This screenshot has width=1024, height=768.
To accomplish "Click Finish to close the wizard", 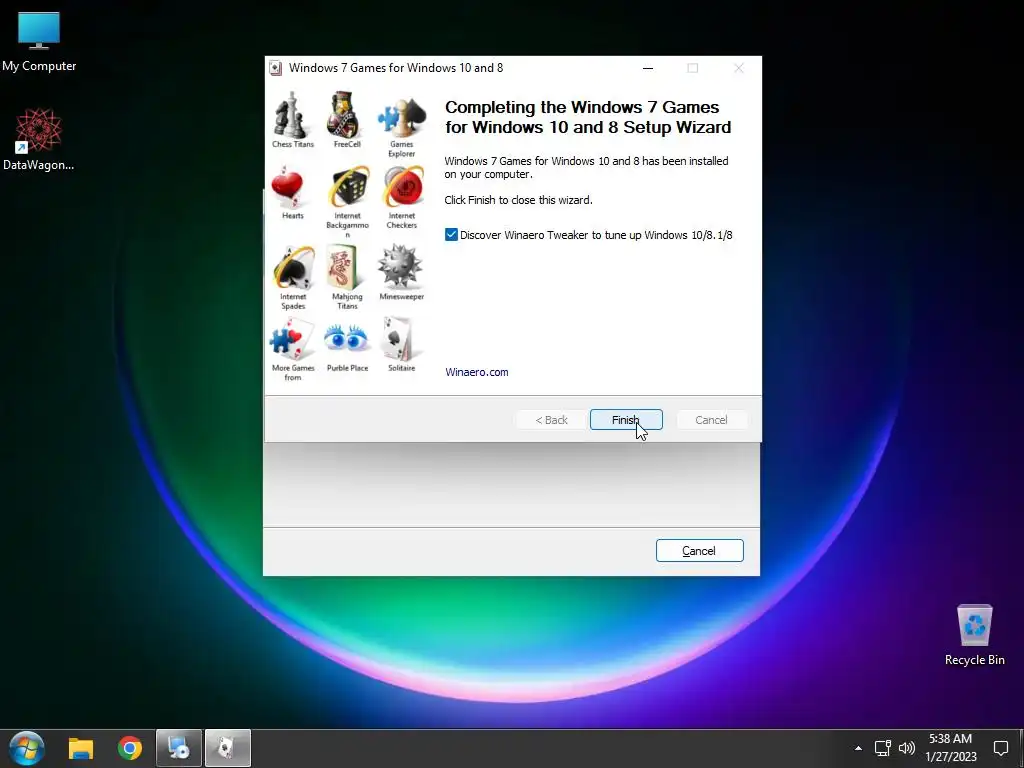I will (x=626, y=420).
